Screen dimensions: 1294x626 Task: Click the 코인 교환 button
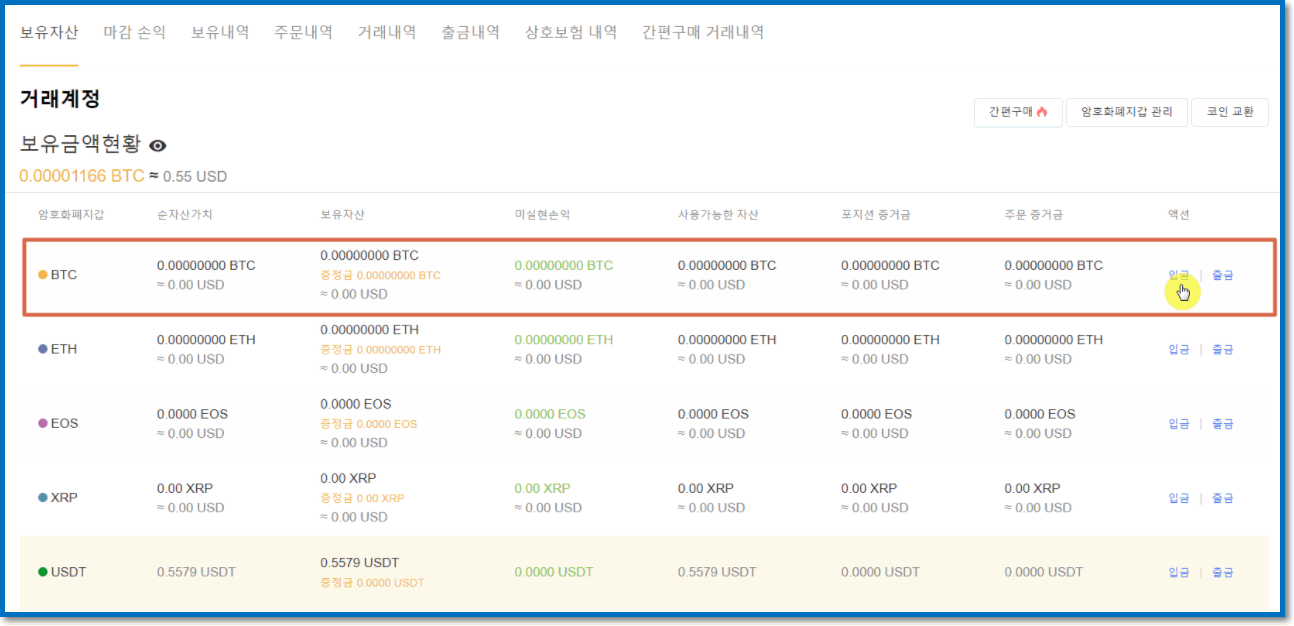(x=1229, y=112)
